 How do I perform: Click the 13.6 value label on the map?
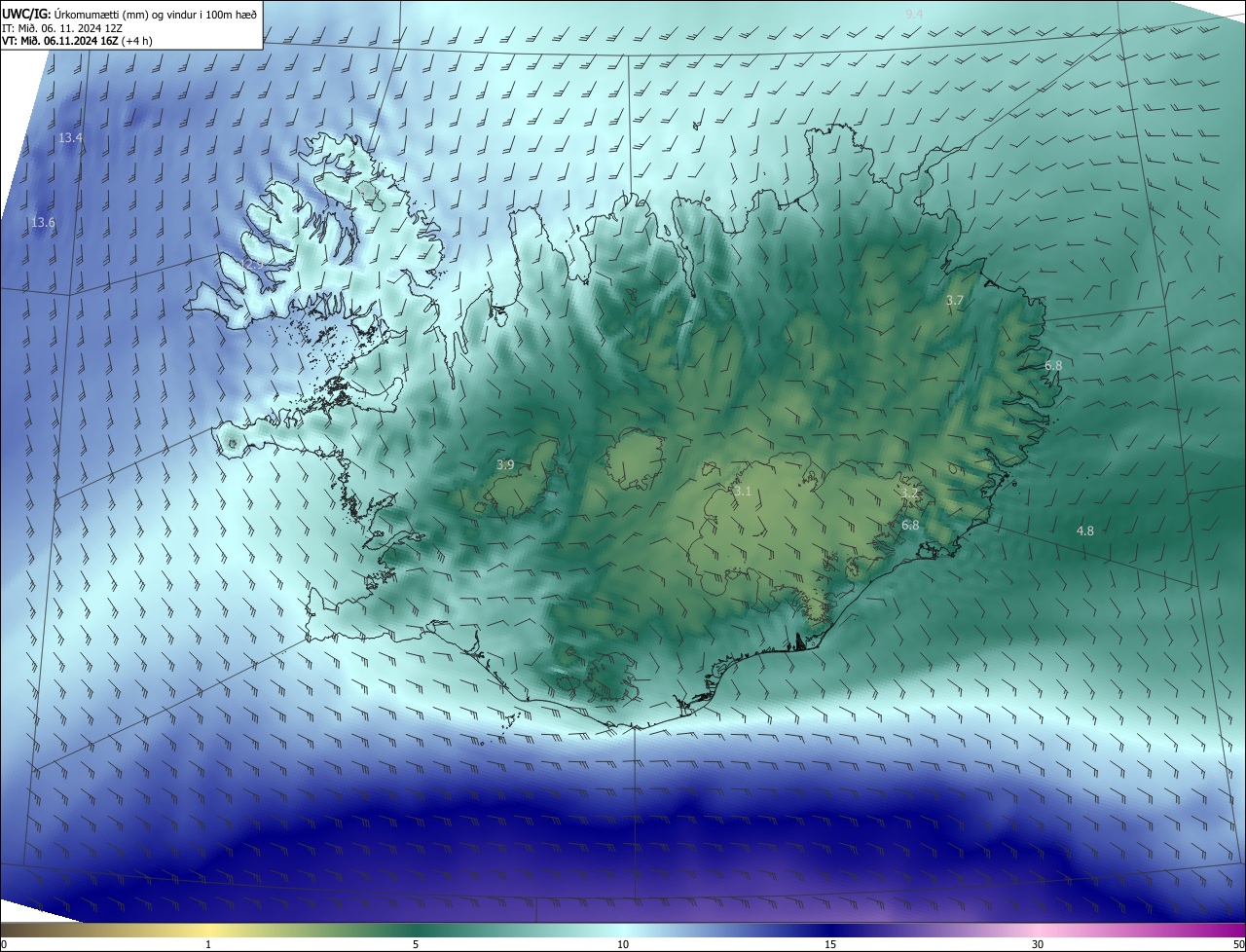click(43, 223)
